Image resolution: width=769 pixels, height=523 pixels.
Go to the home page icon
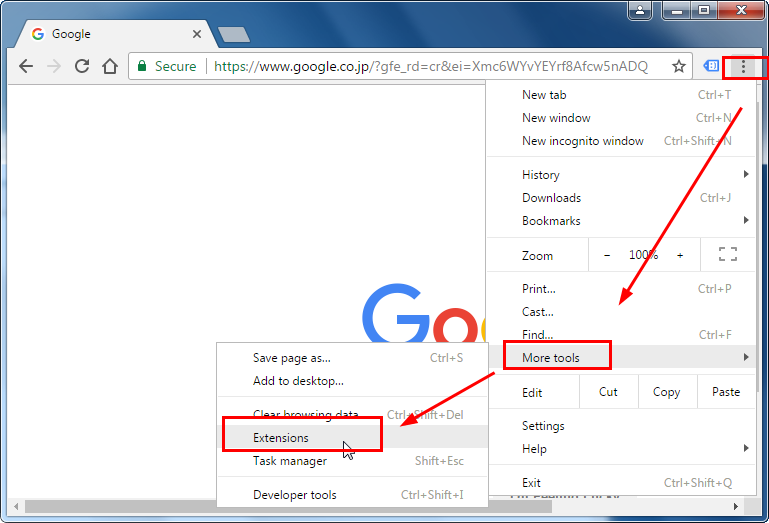pyautogui.click(x=110, y=66)
